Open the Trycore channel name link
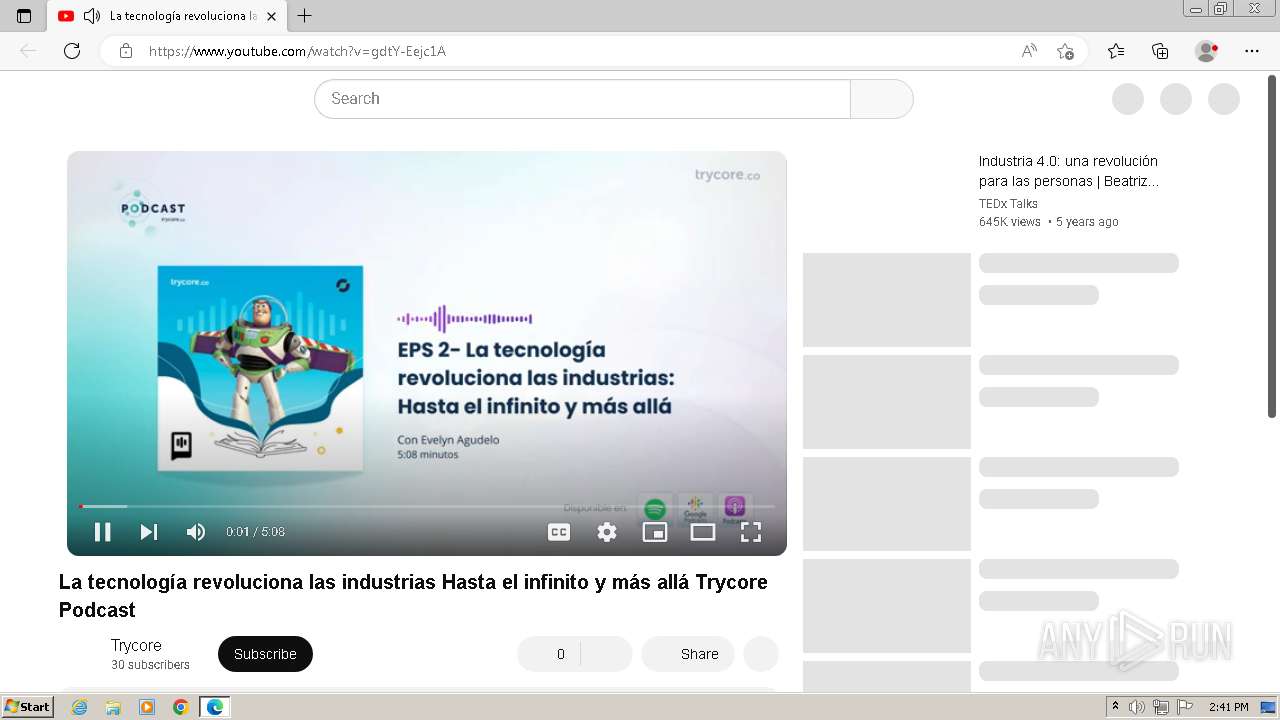The image size is (1280, 720). (136, 646)
